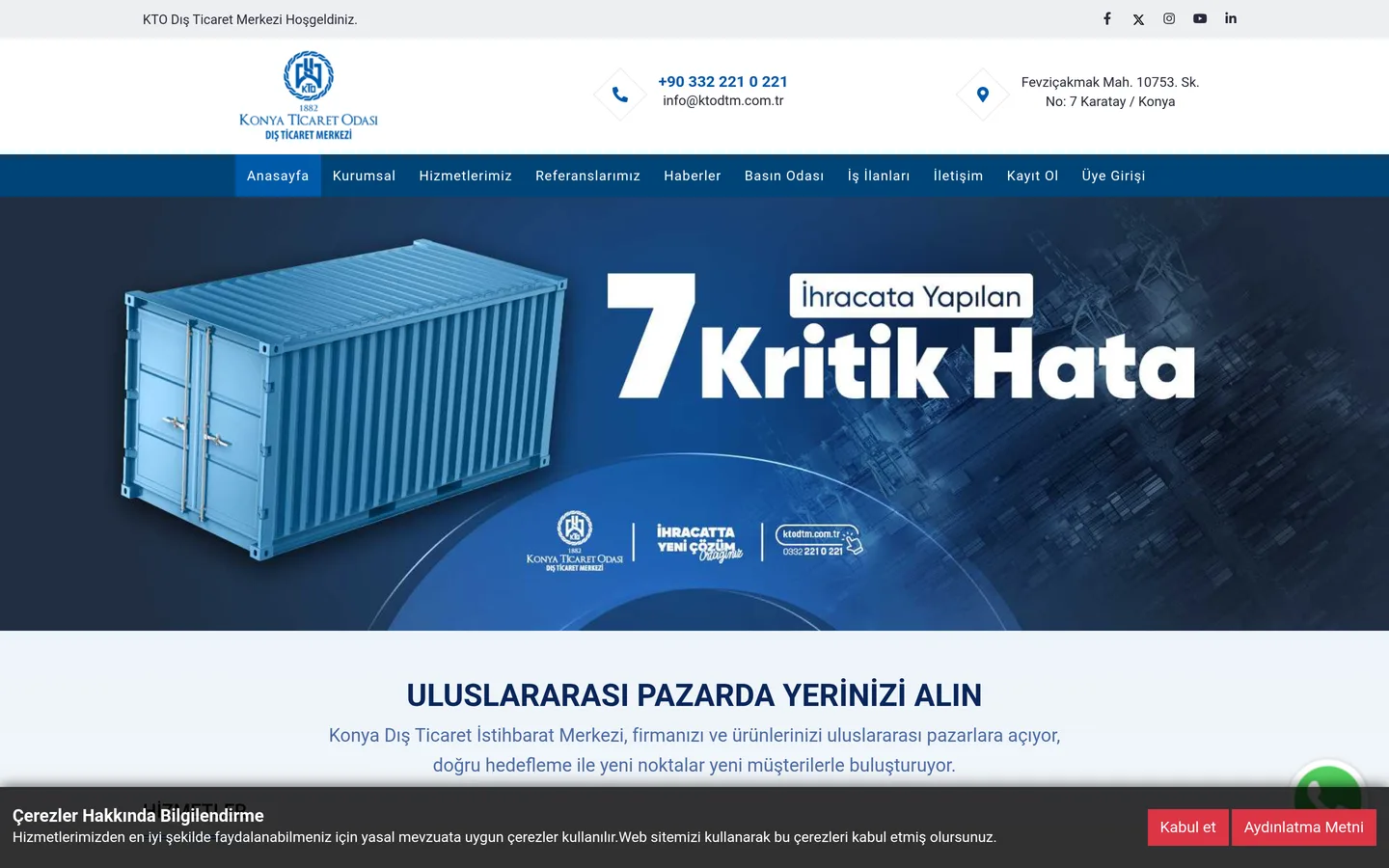Go to the Anasayfa menu item
The width and height of the screenshot is (1389, 868).
coord(278,176)
